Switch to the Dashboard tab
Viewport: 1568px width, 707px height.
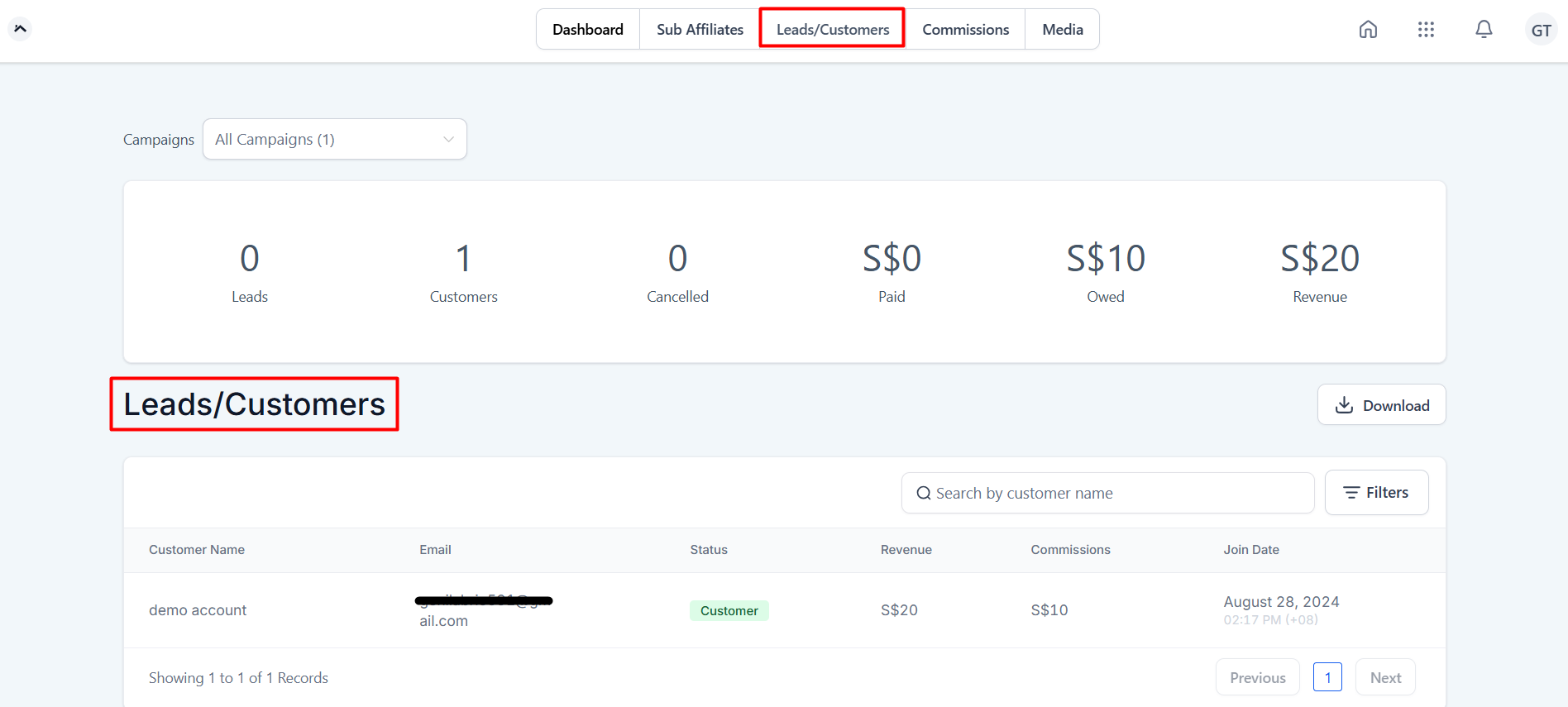coord(588,30)
